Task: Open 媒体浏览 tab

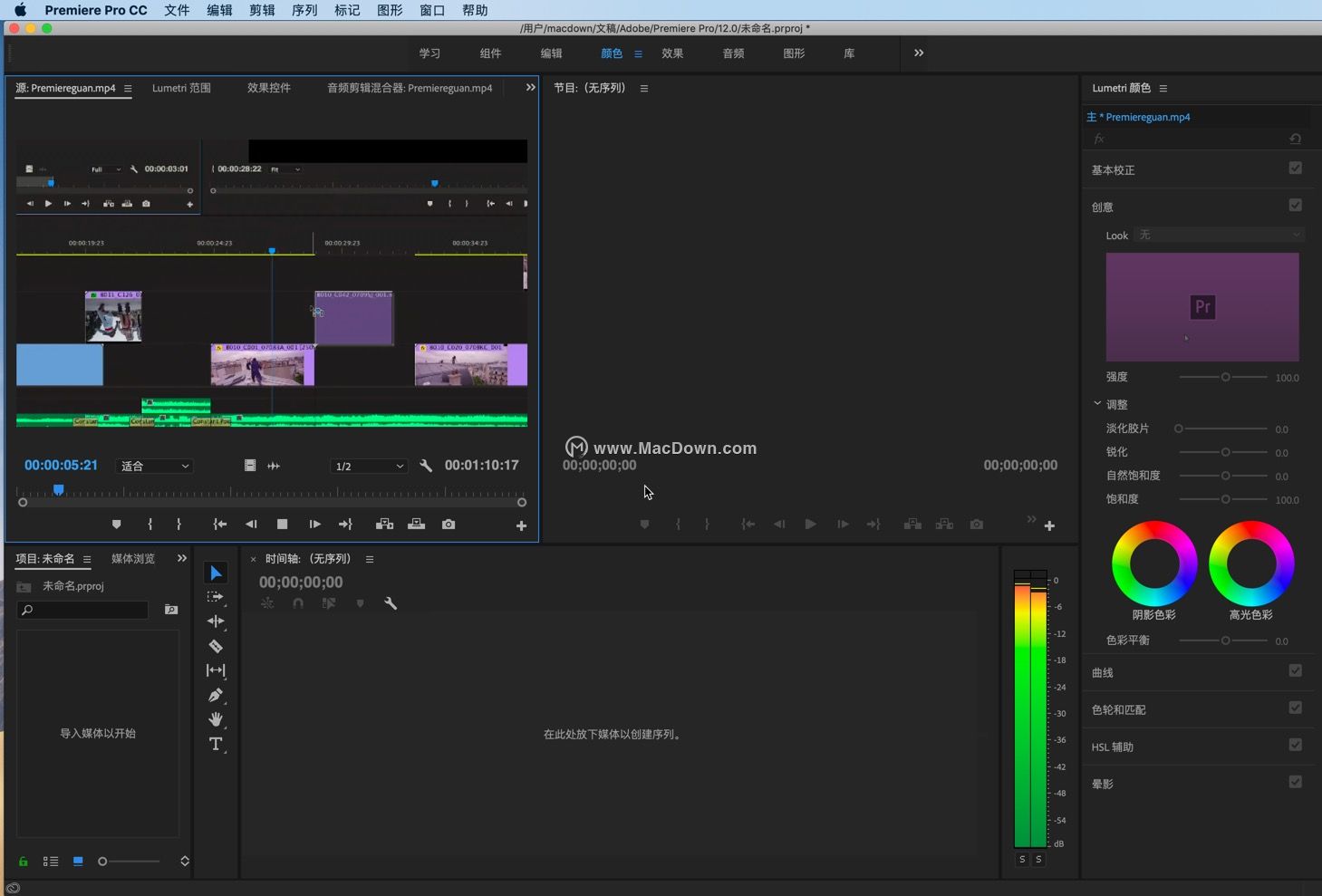Action: (x=133, y=559)
